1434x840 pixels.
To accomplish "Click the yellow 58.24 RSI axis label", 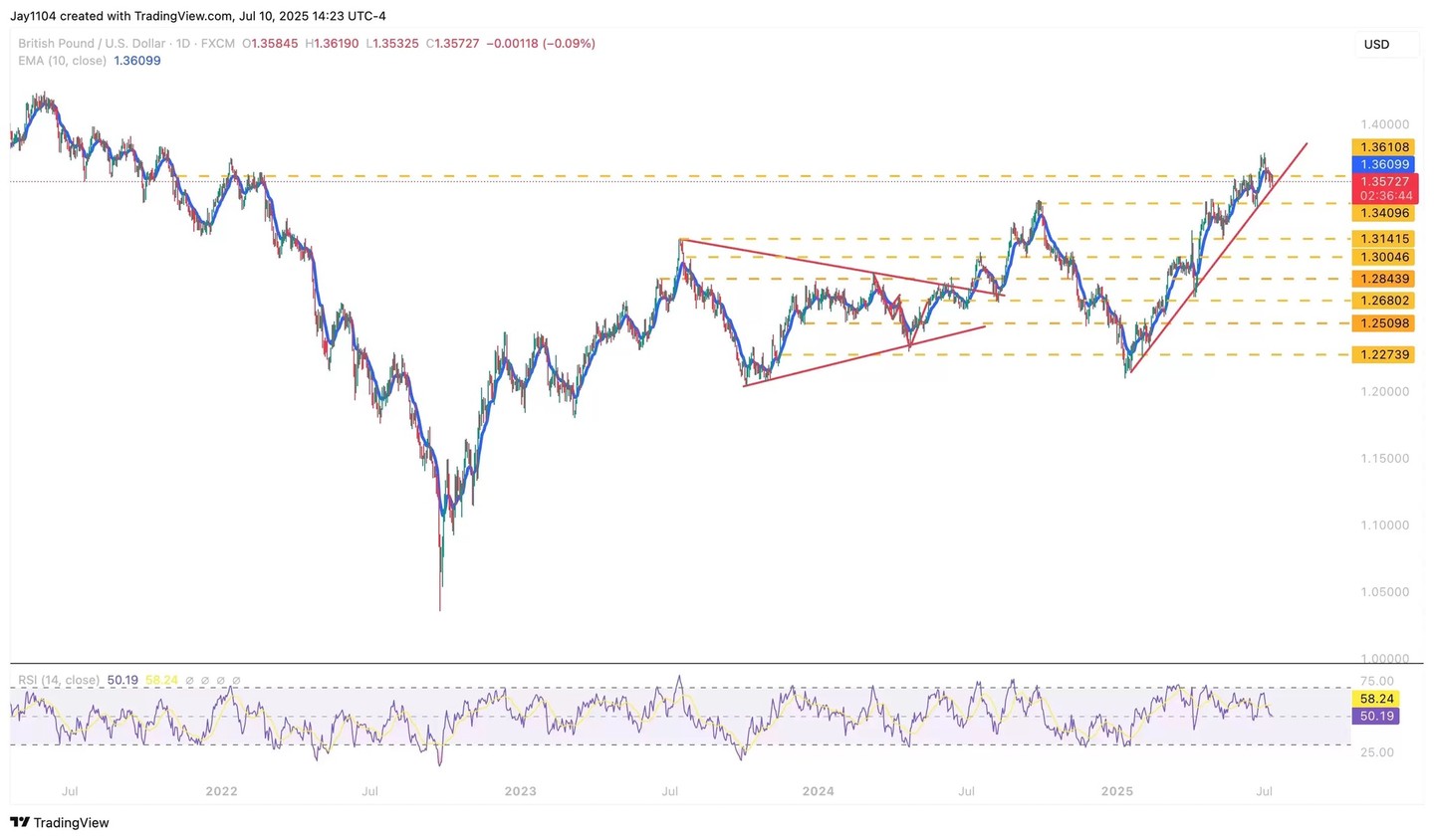I will point(1378,699).
